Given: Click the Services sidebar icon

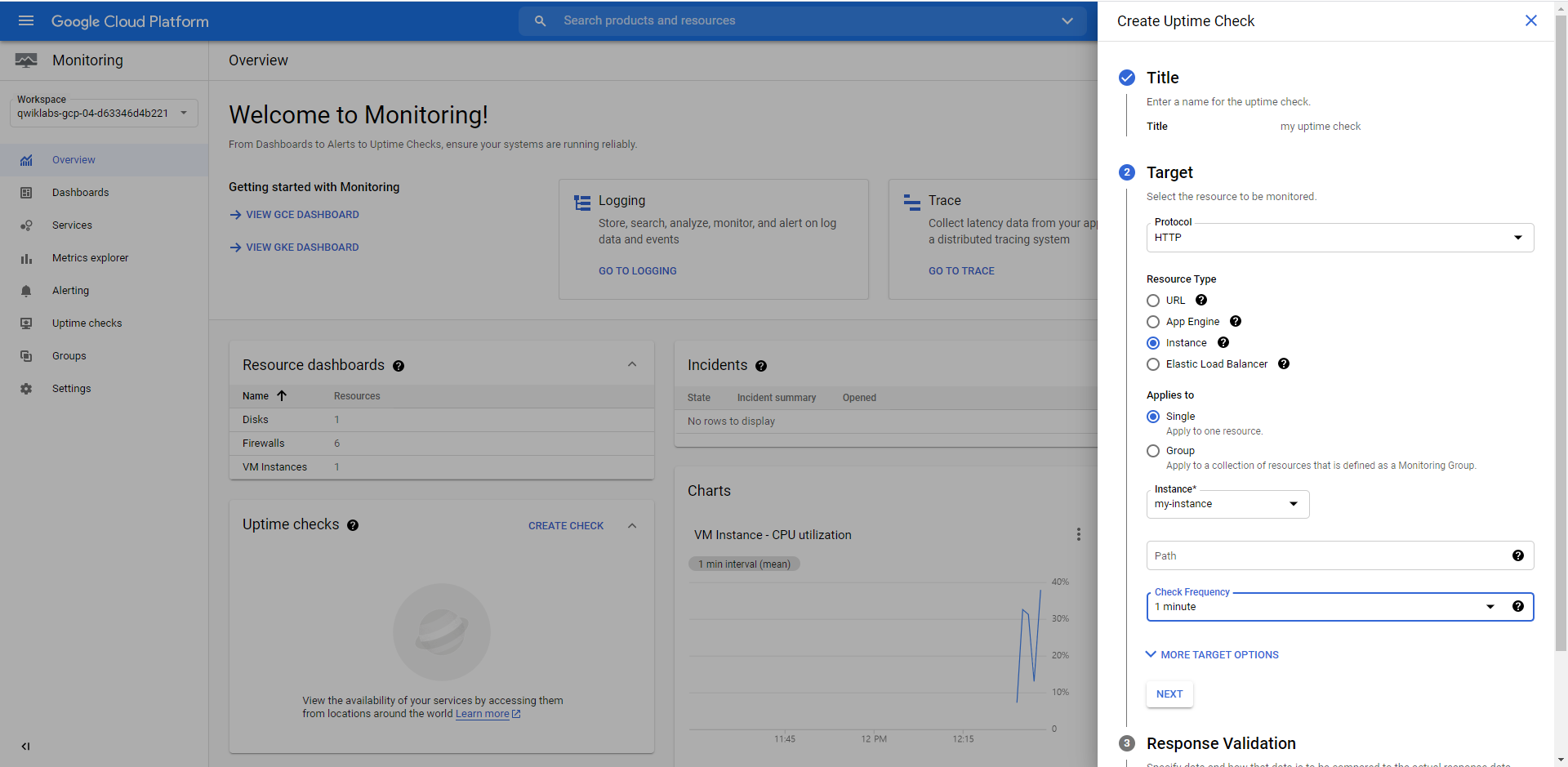Looking at the screenshot, I should pos(26,225).
